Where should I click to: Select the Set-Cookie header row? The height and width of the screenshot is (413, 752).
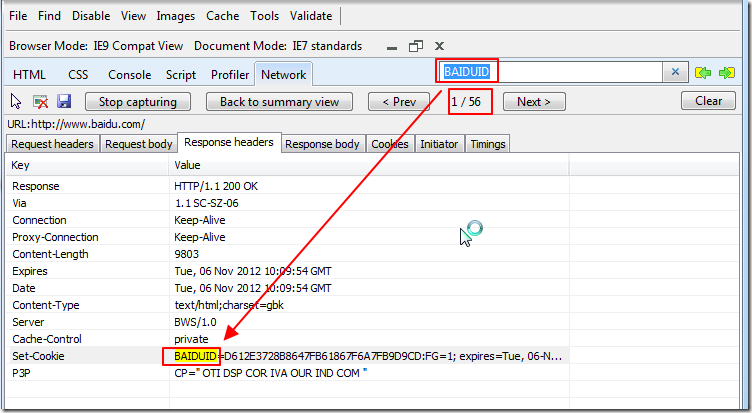click(287, 356)
